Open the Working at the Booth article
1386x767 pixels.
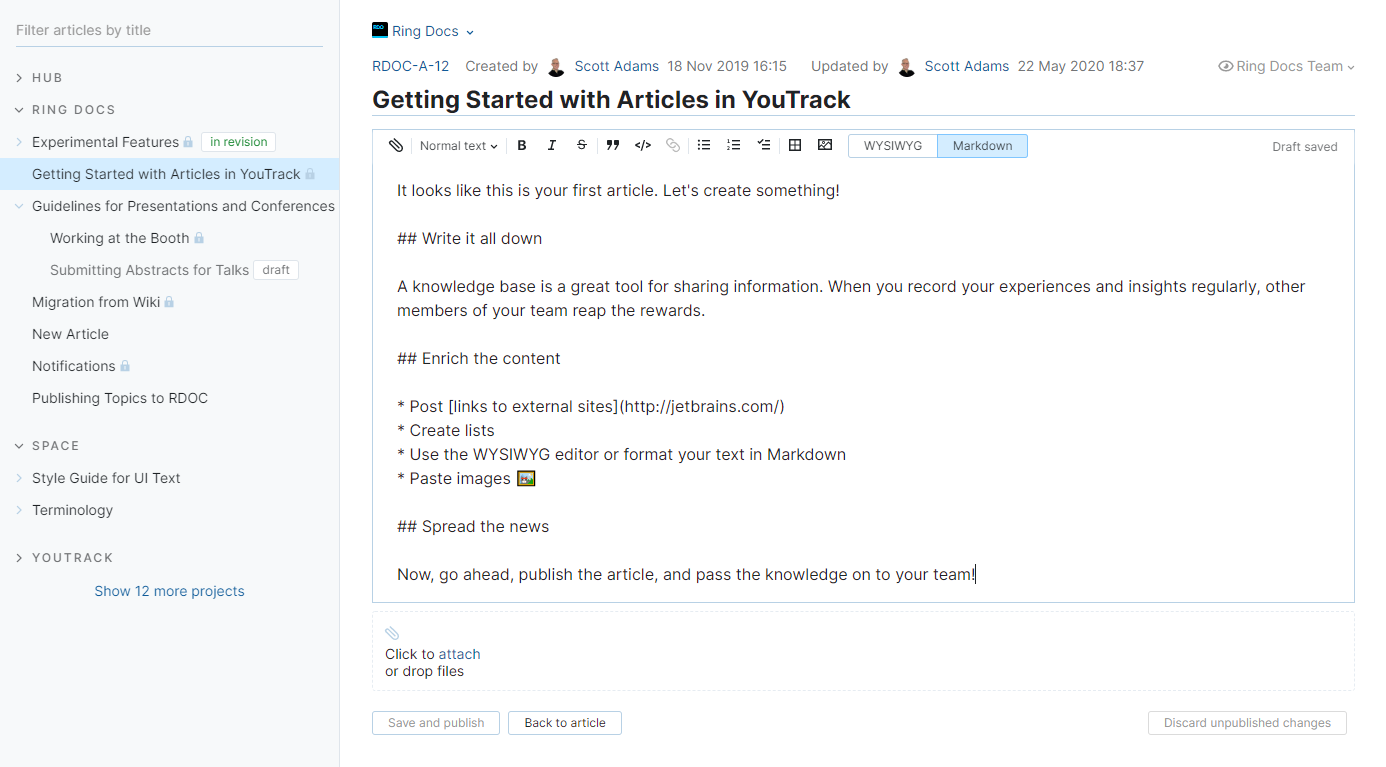(119, 238)
